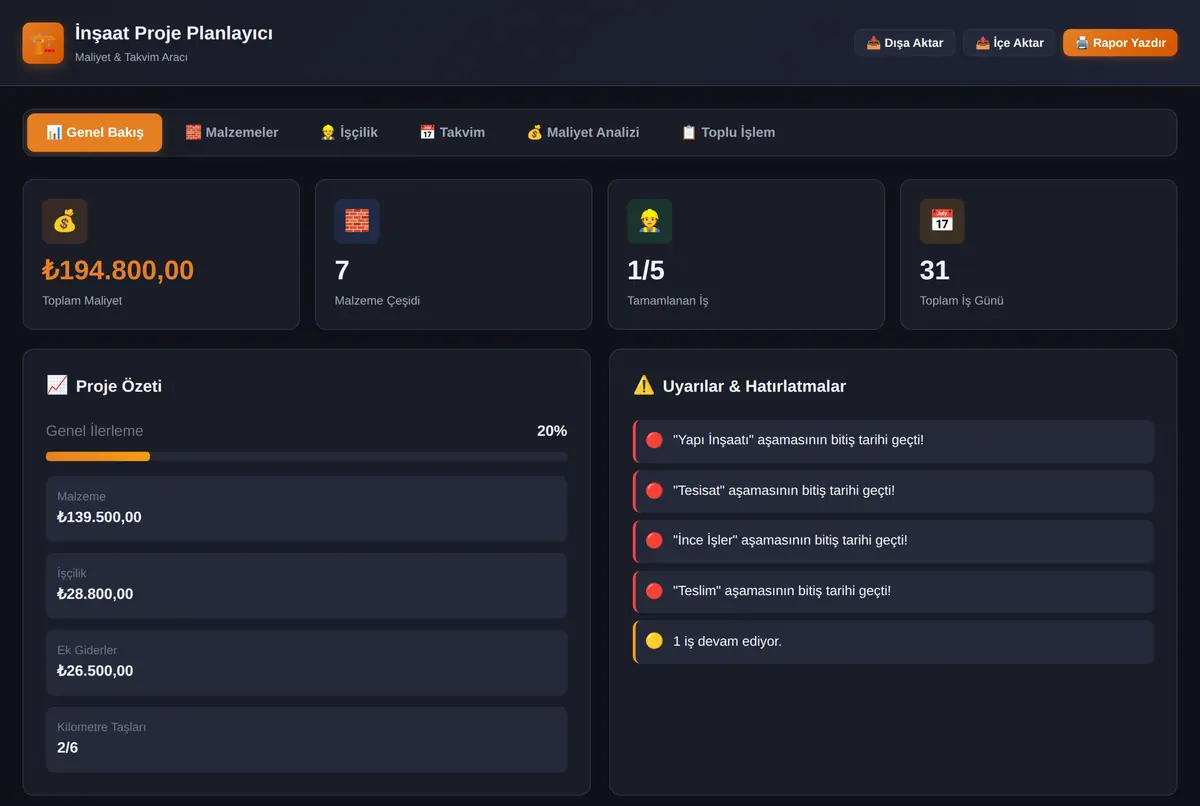The image size is (1200, 806).
Task: Click the orange construction app logo icon
Action: (43, 43)
